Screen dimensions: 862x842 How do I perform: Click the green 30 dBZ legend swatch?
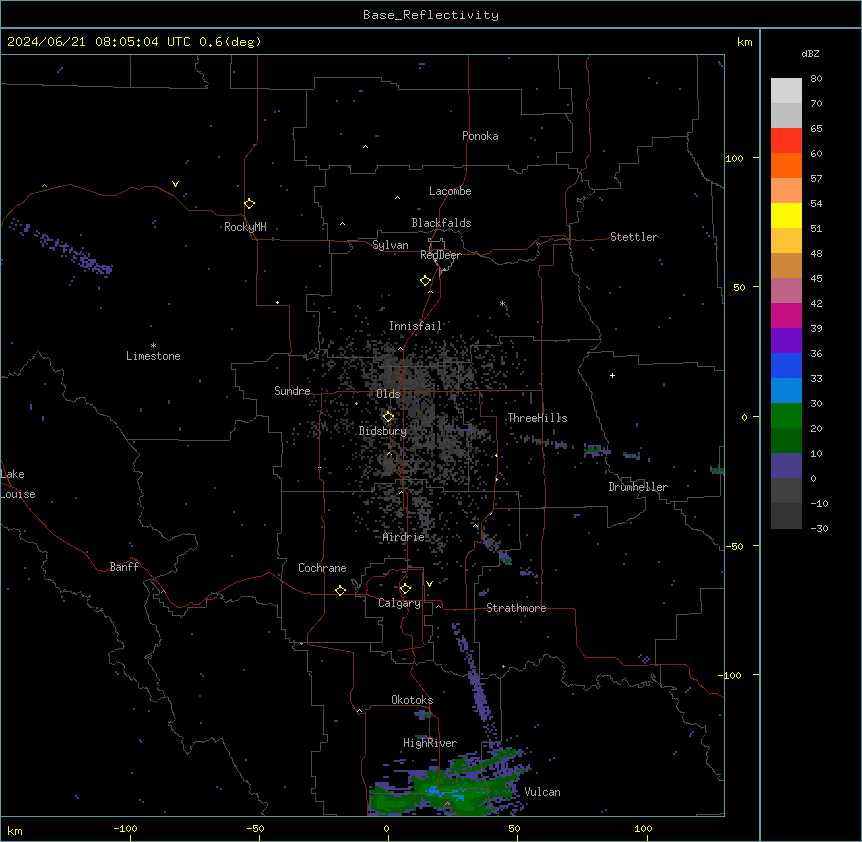(786, 416)
